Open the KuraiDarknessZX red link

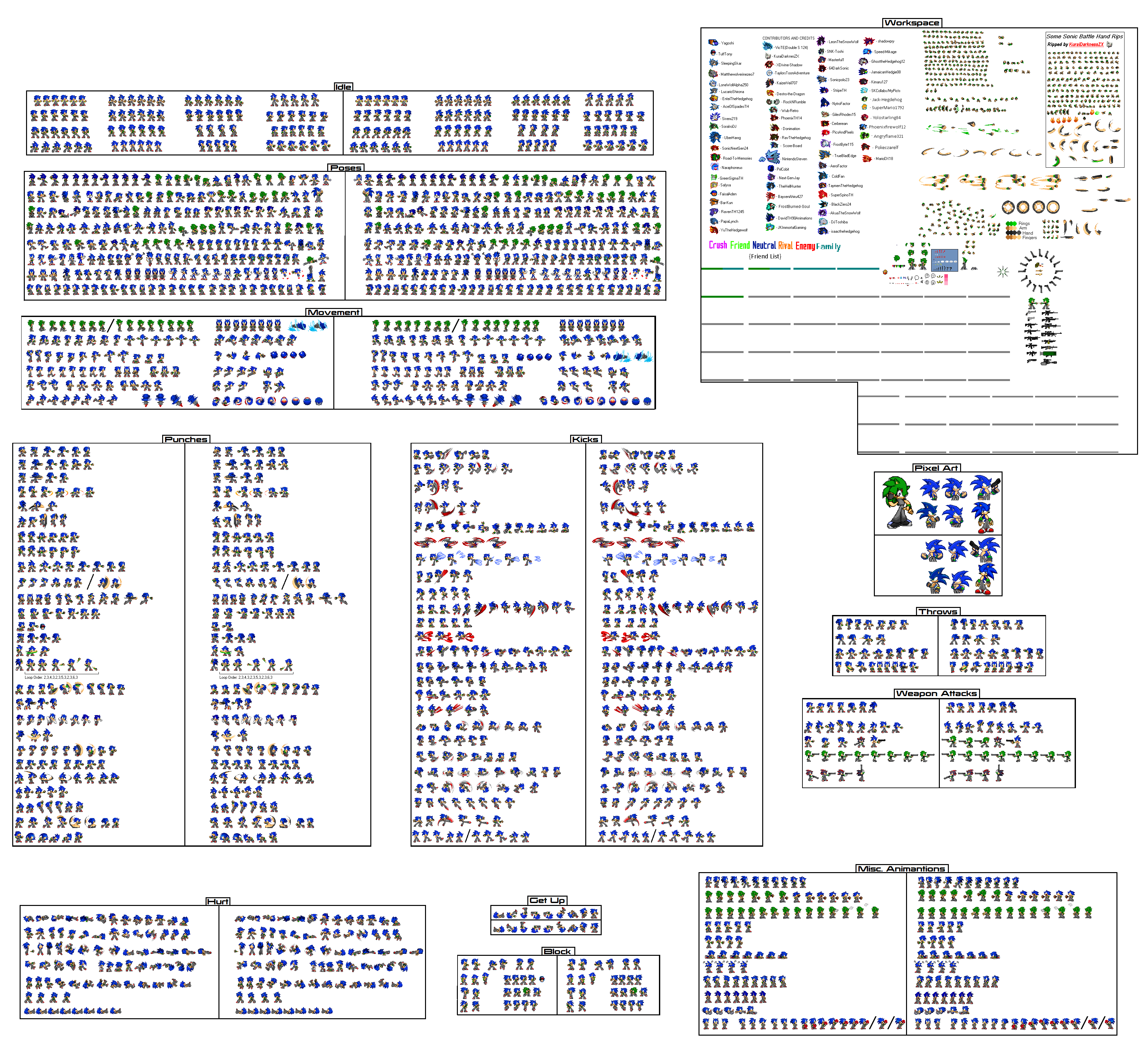(1086, 44)
